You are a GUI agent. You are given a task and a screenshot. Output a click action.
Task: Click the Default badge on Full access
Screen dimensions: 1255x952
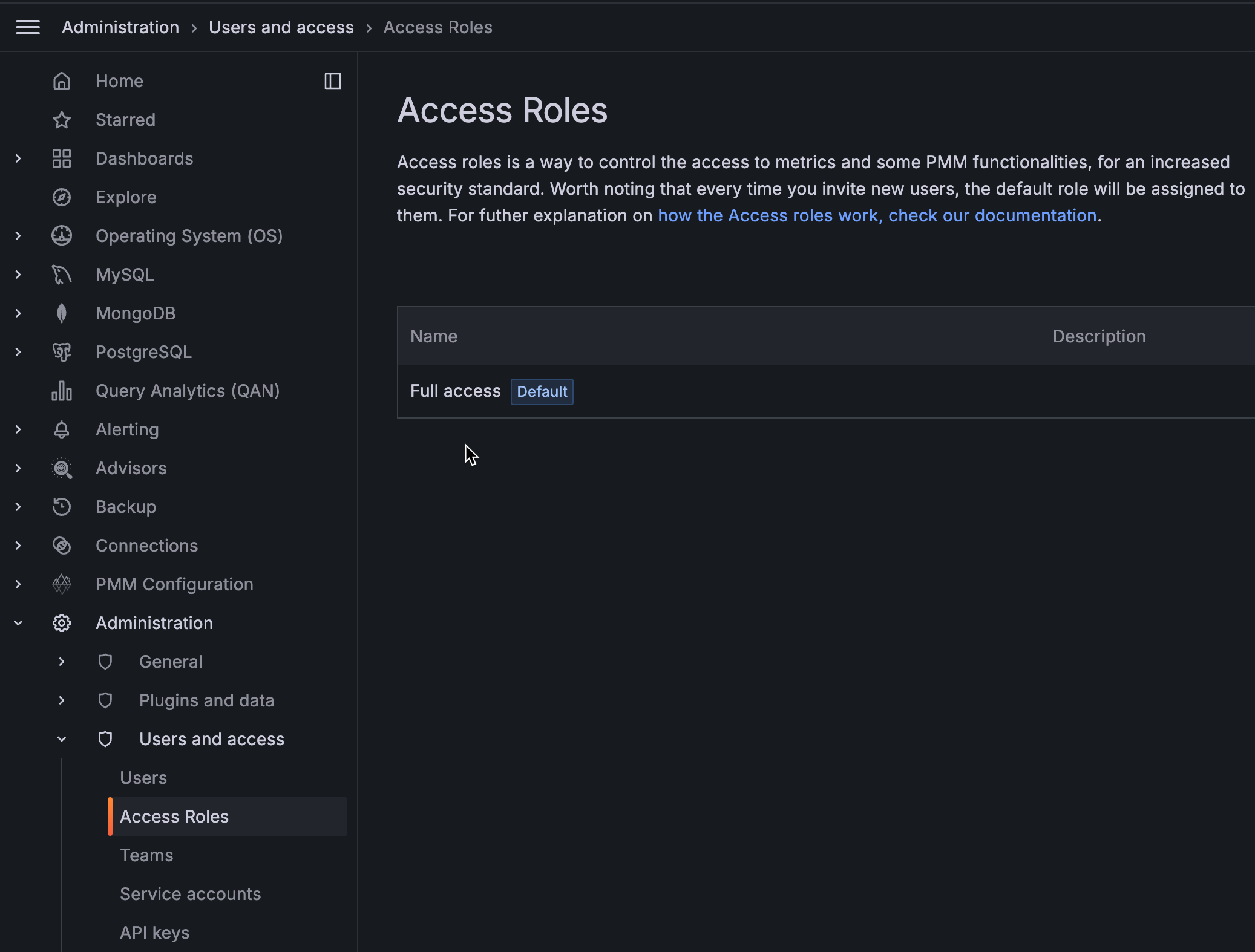click(542, 391)
